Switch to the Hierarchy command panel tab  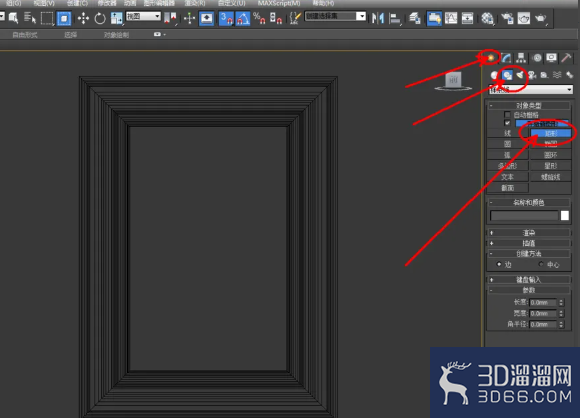[x=521, y=58]
